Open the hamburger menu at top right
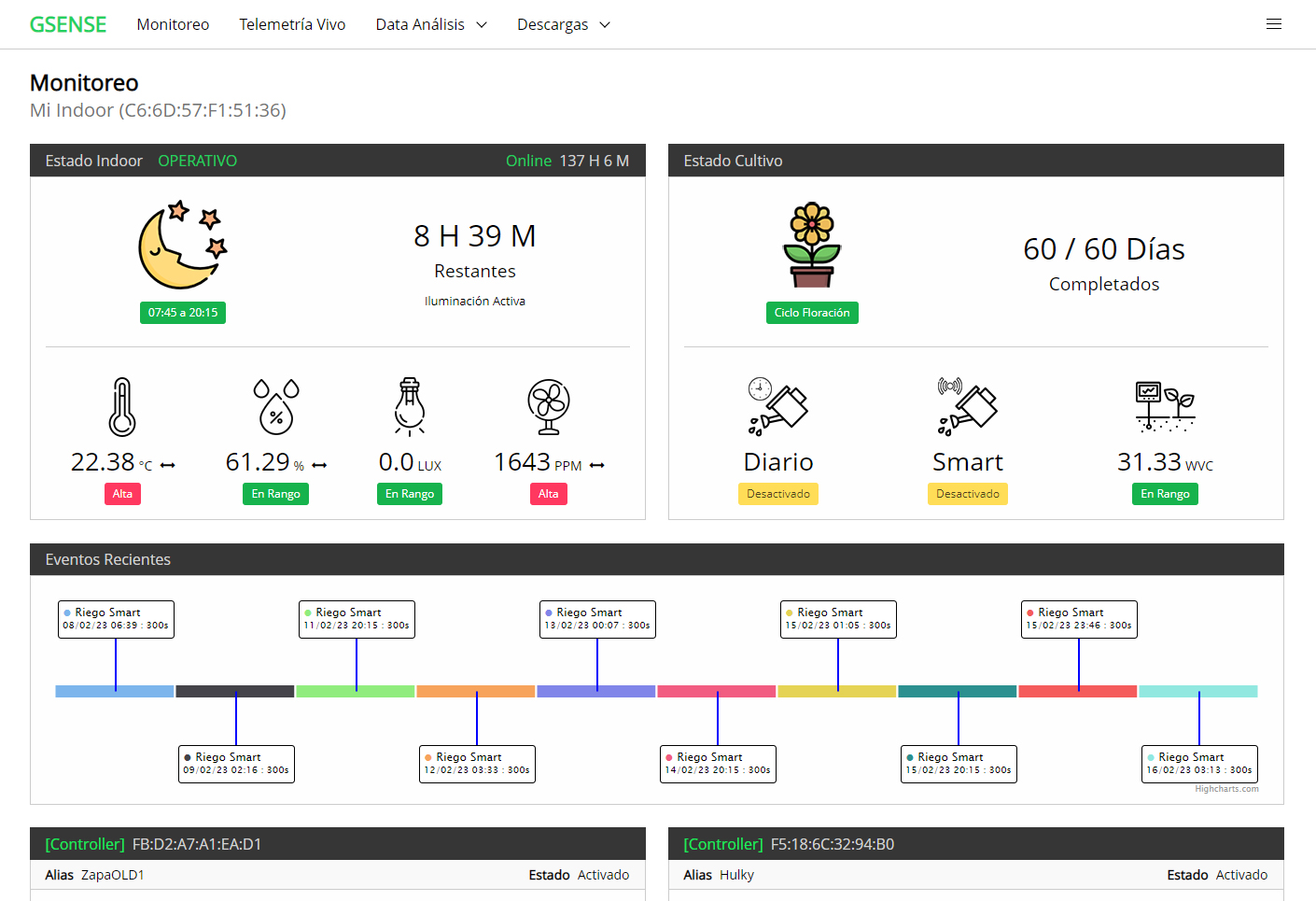The image size is (1316, 901). click(x=1273, y=24)
